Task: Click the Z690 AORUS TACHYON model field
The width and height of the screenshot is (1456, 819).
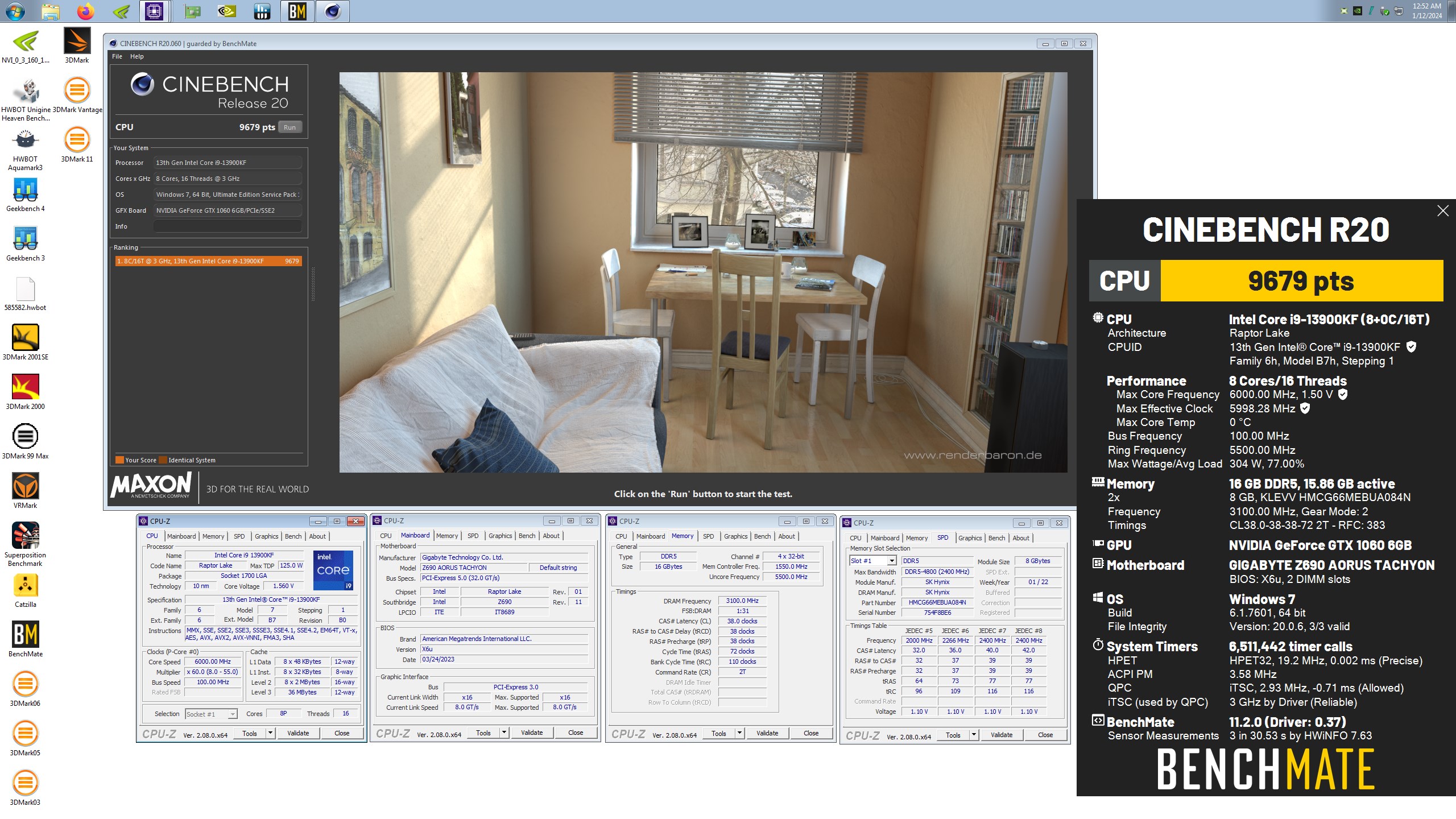Action: [x=473, y=568]
